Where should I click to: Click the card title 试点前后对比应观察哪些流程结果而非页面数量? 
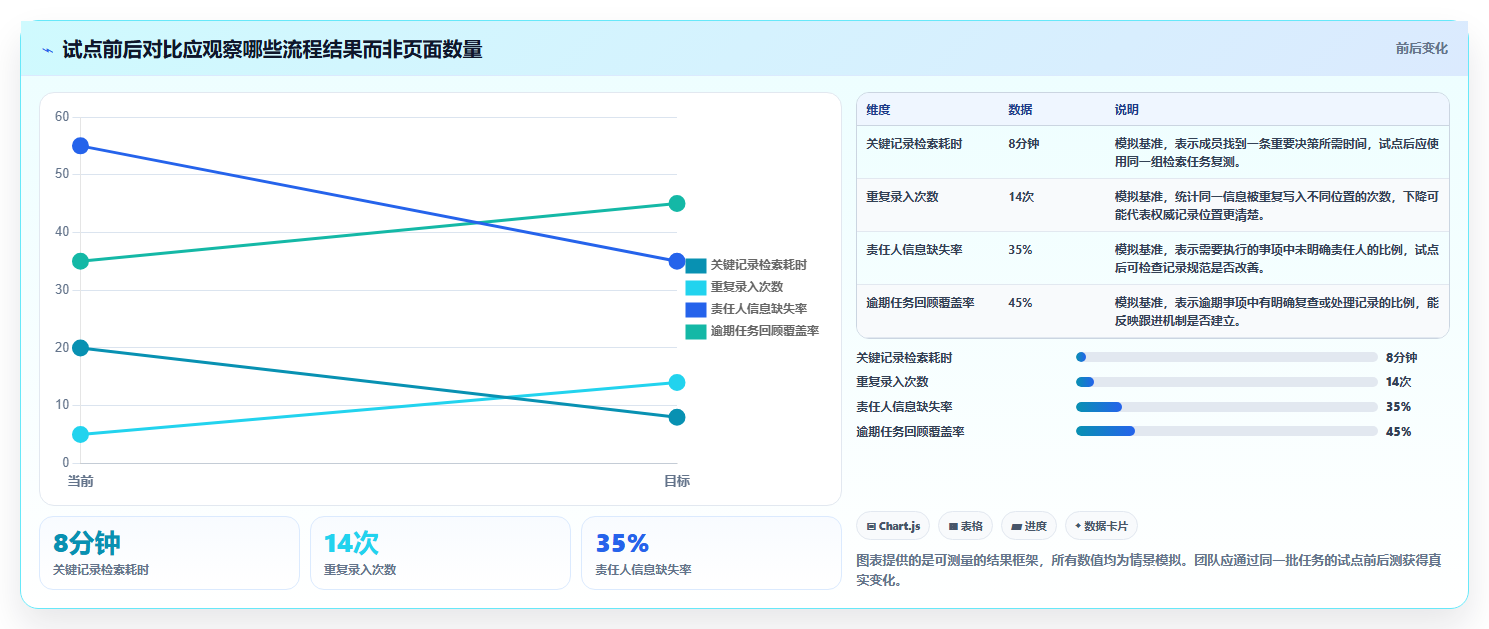tap(272, 49)
